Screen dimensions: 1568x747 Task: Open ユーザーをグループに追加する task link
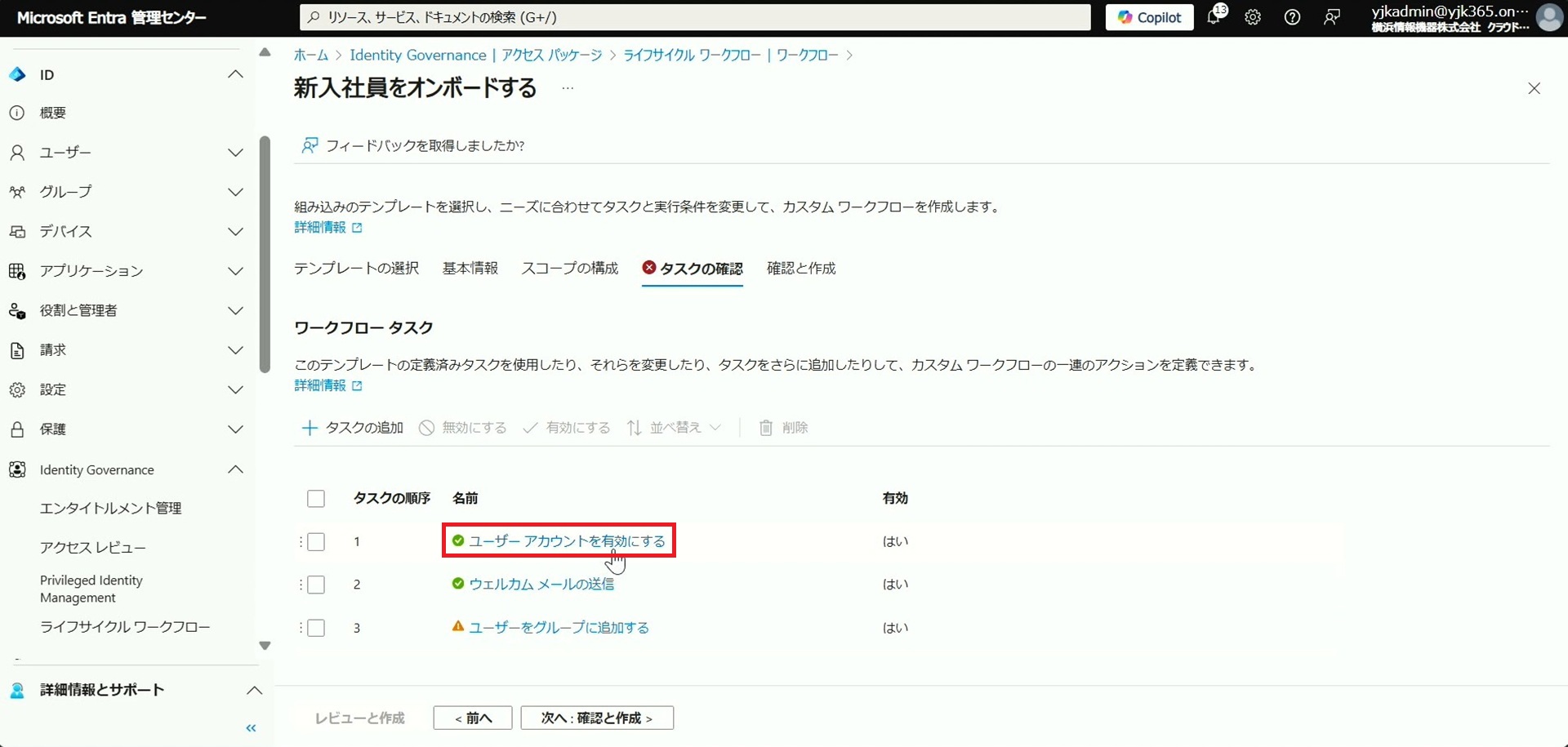coord(559,627)
